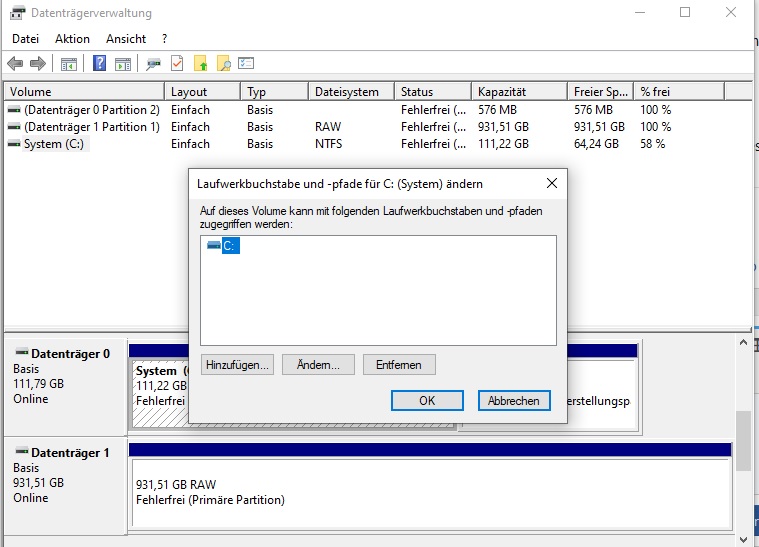Sort by the Status column header
This screenshot has height=547, width=759.
pyautogui.click(x=433, y=91)
